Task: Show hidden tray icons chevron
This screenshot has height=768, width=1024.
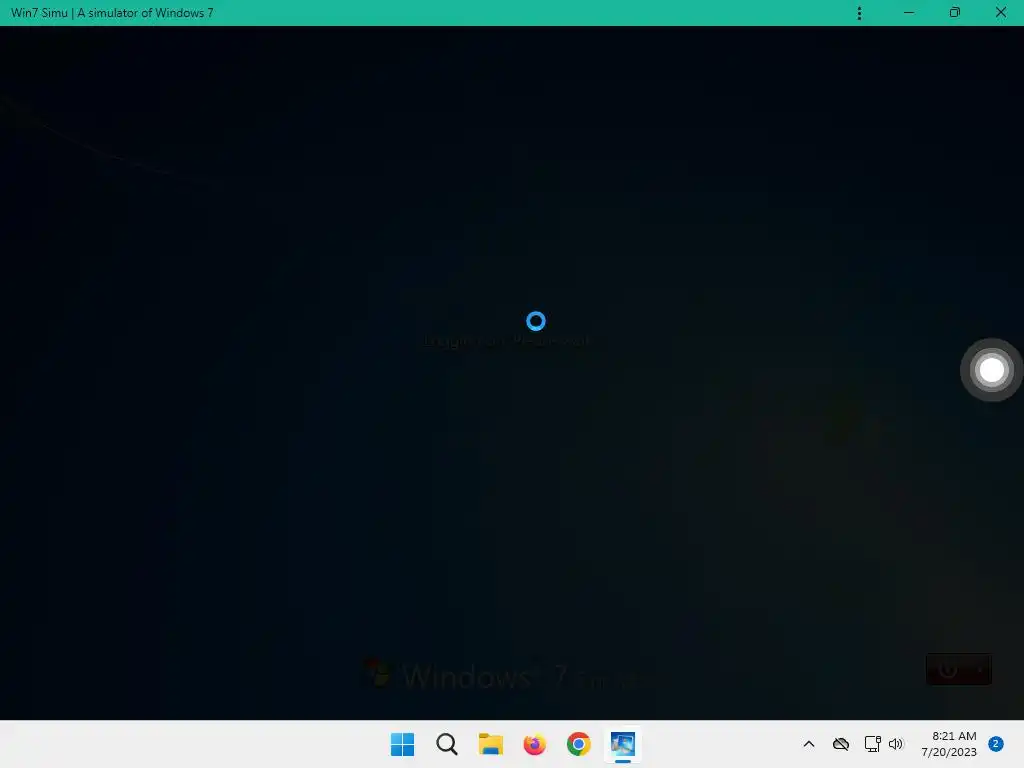Action: tap(808, 744)
